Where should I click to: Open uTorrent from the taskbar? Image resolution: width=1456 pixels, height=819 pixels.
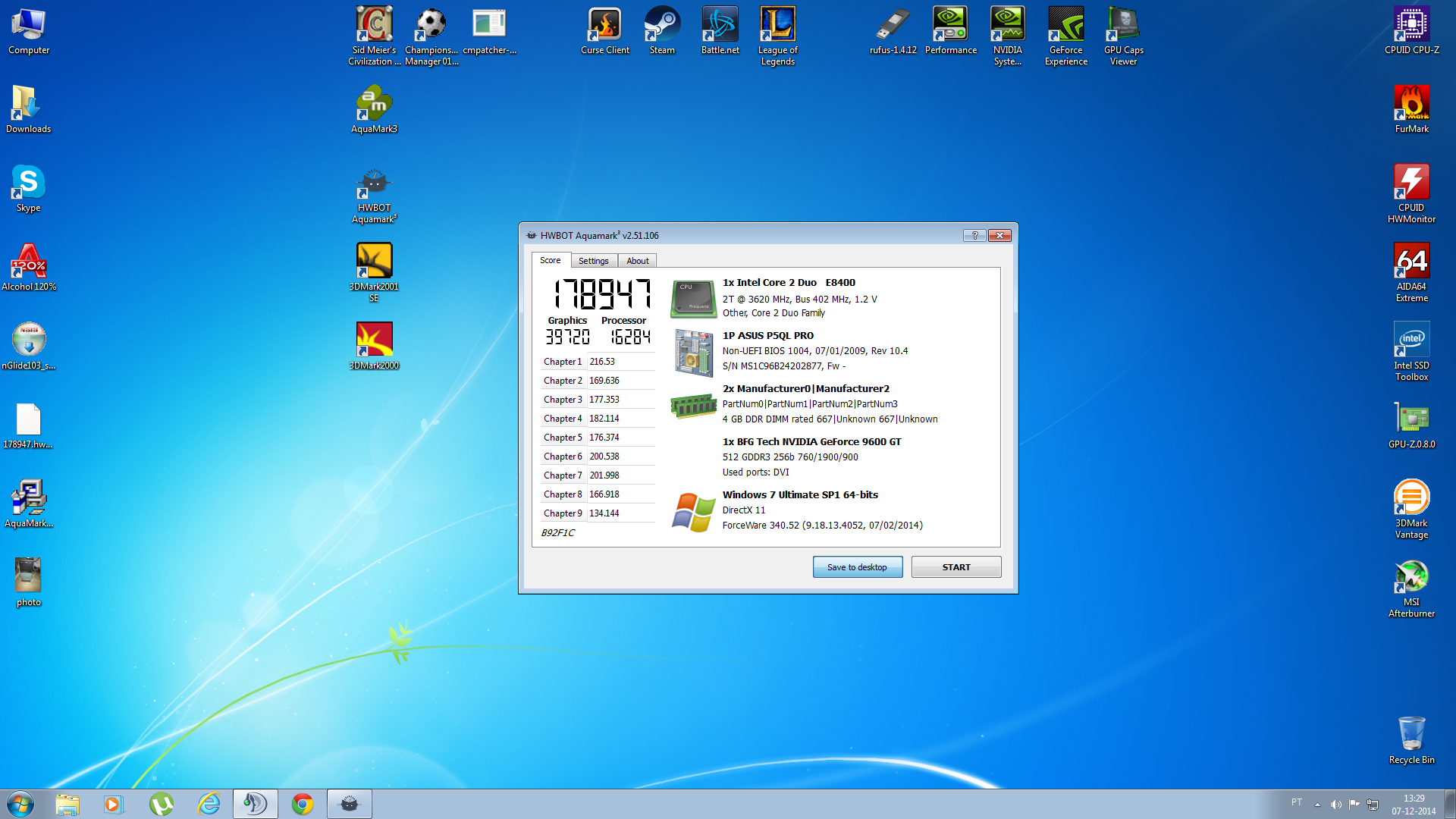tap(161, 804)
